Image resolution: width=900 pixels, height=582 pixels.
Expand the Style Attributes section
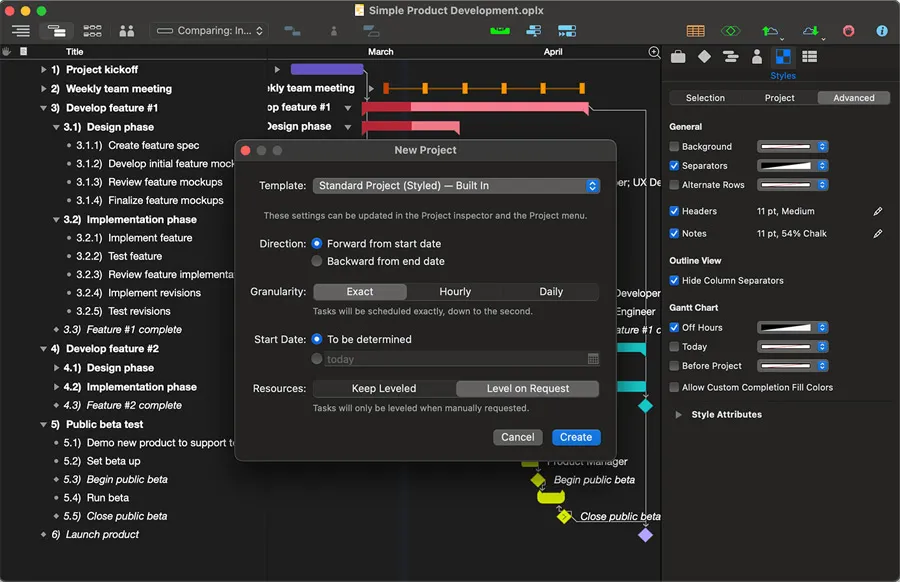(678, 415)
